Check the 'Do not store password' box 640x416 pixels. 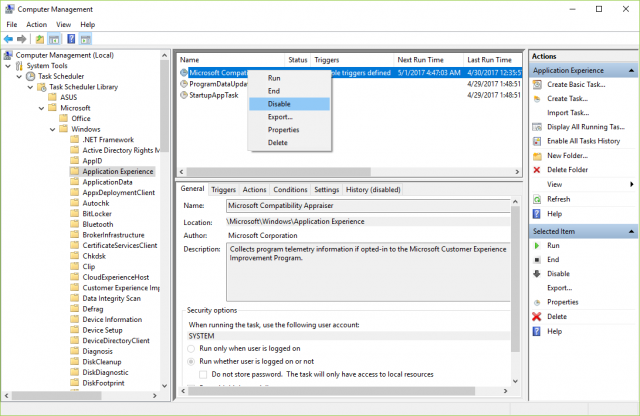coord(204,374)
